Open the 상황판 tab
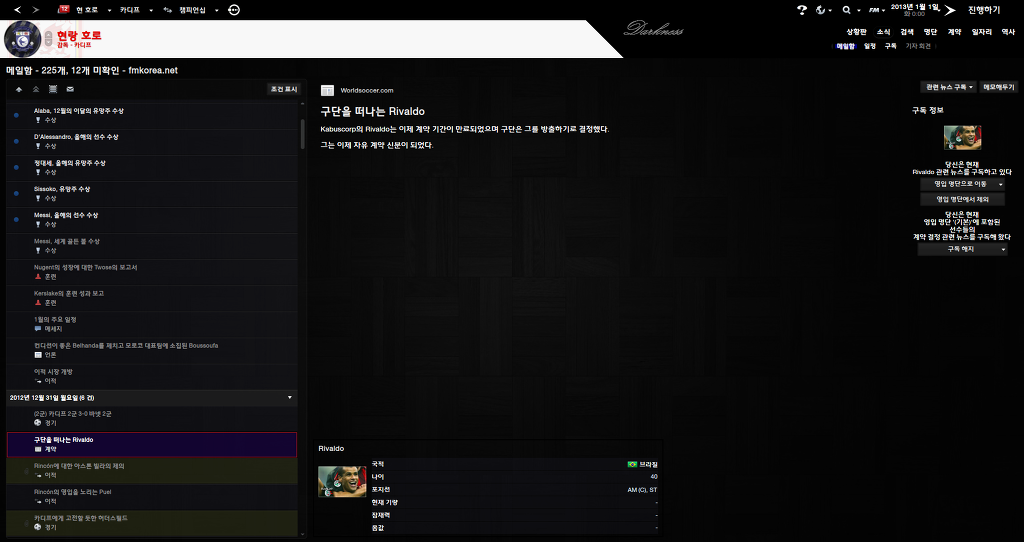The image size is (1024, 542). click(x=856, y=31)
